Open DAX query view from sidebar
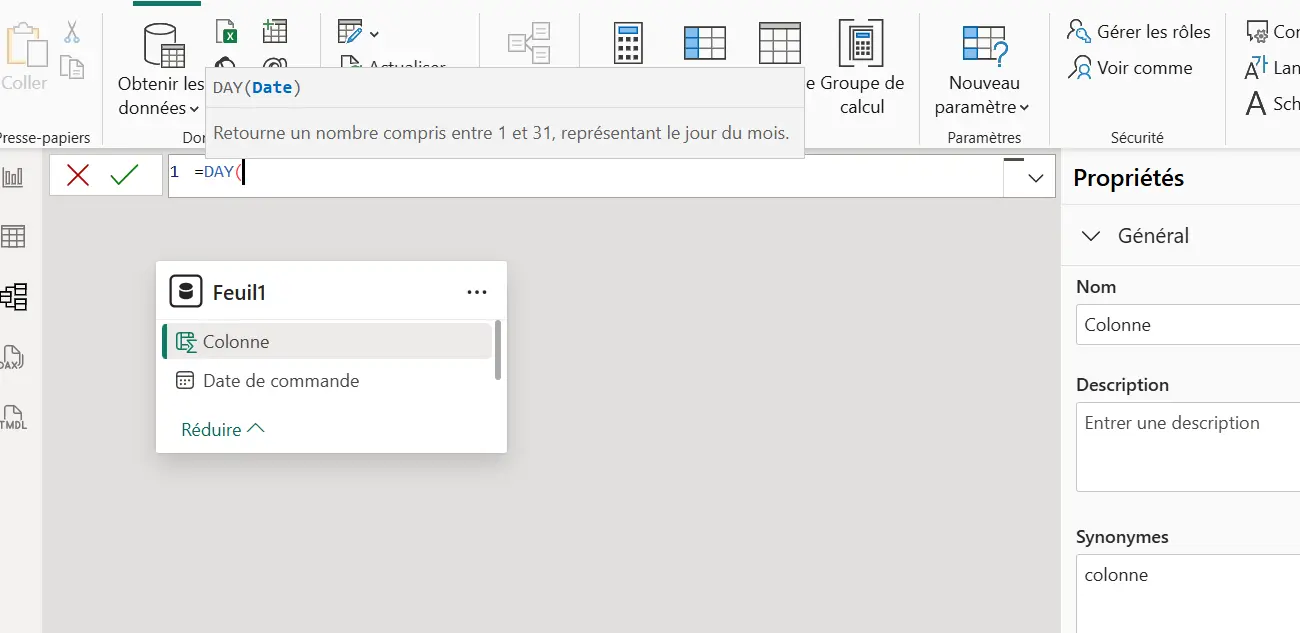The height and width of the screenshot is (633, 1300). click(12, 357)
